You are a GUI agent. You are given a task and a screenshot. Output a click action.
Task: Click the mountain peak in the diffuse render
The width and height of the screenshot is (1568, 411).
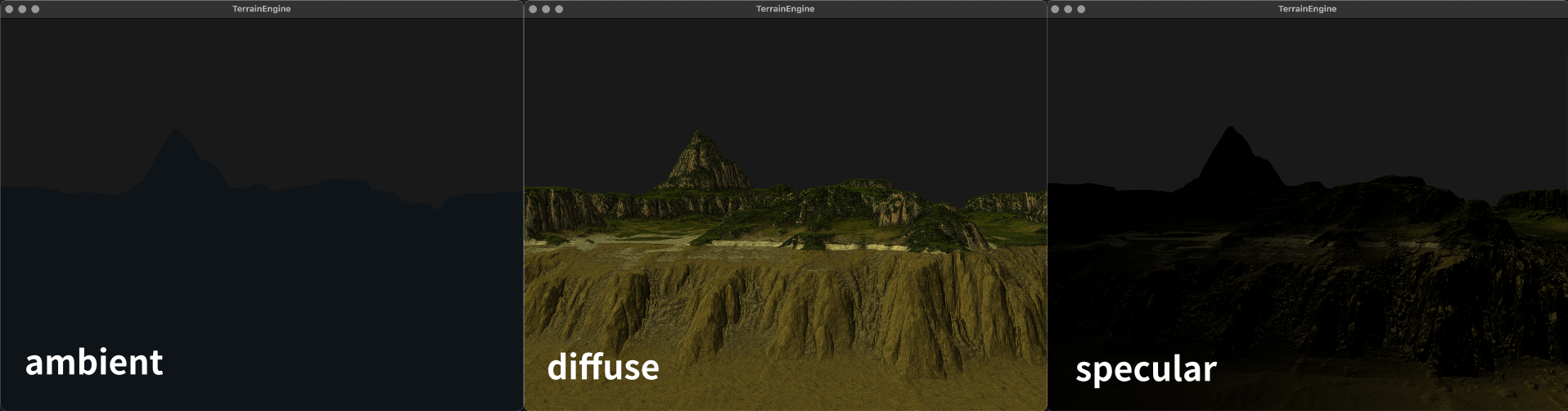tap(703, 160)
